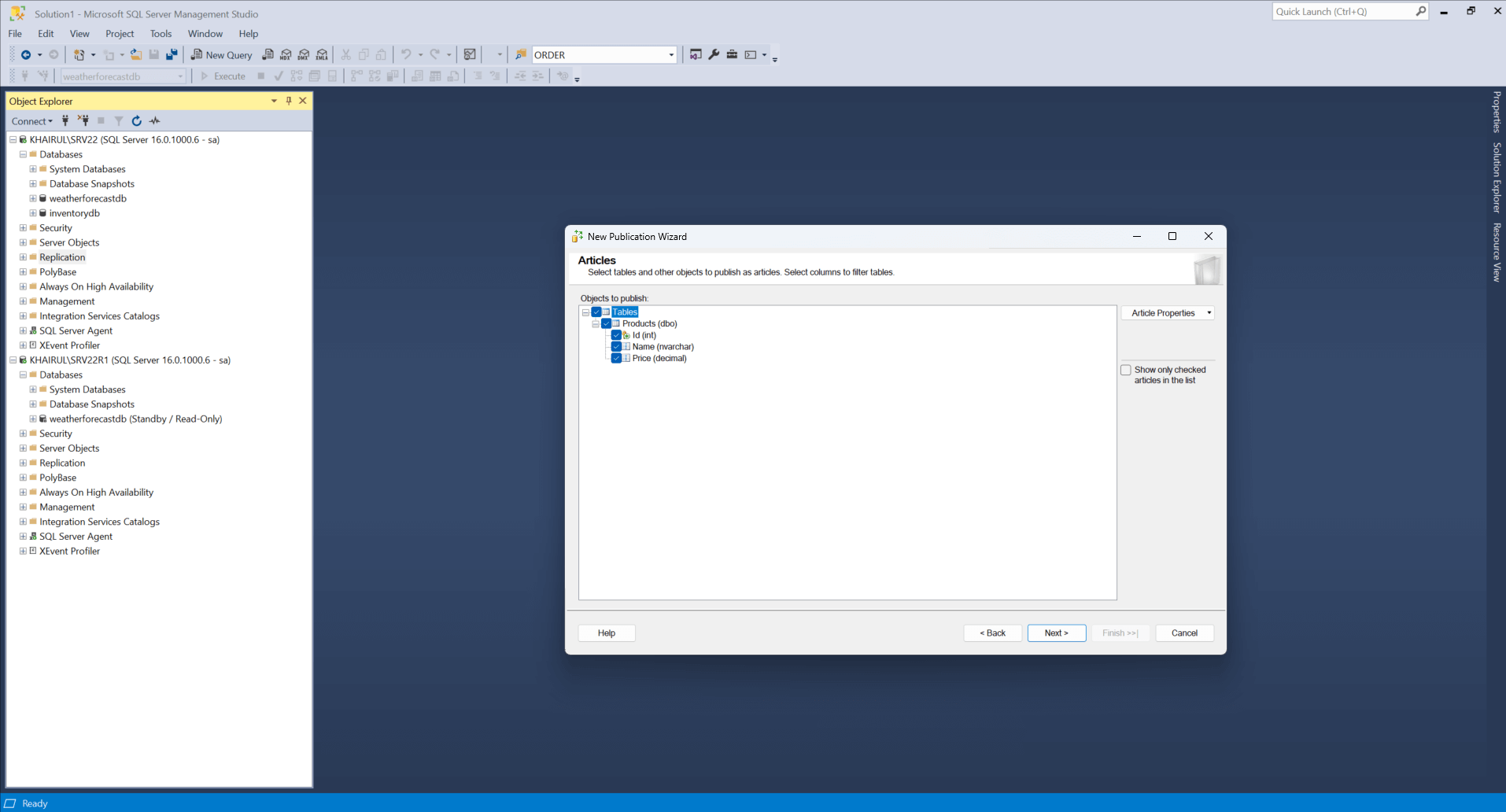
Task: Click the New Query toolbar button
Action: (221, 55)
